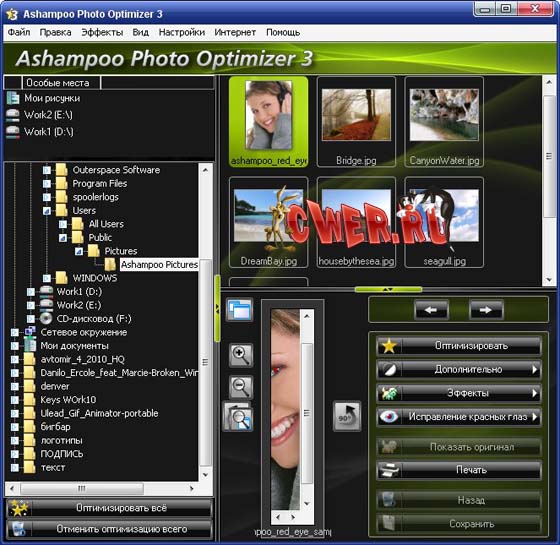Screen dimensions: 560x545
Task: Click the zoom in magnifier icon
Action: 241,355
